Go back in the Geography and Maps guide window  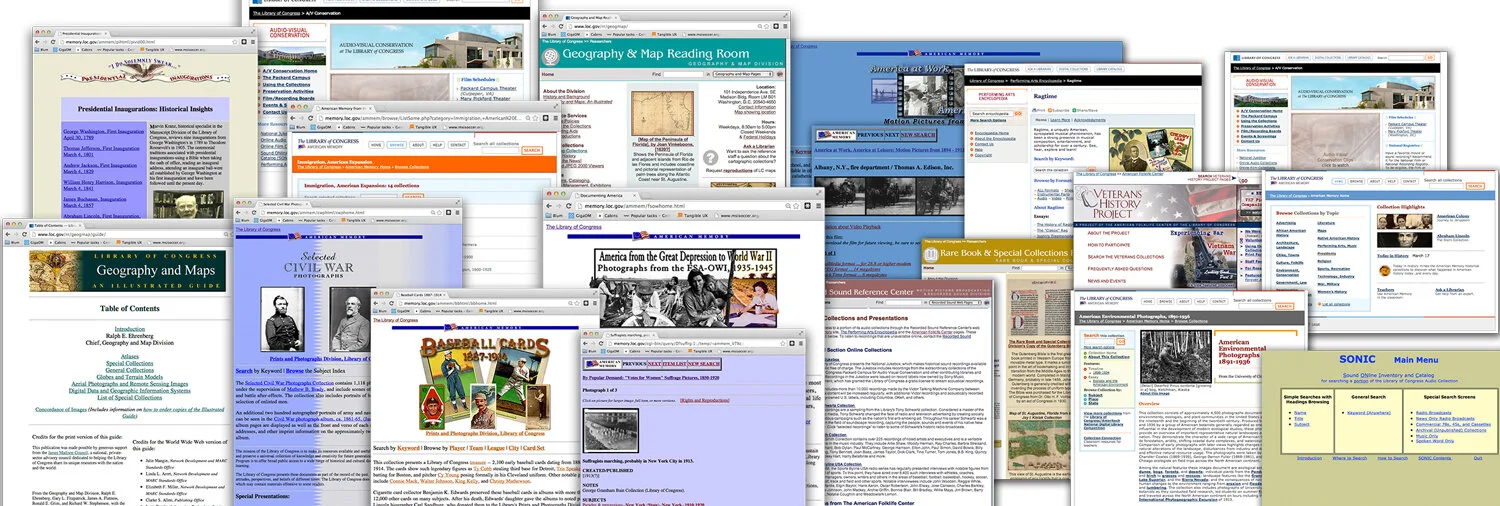point(8,234)
